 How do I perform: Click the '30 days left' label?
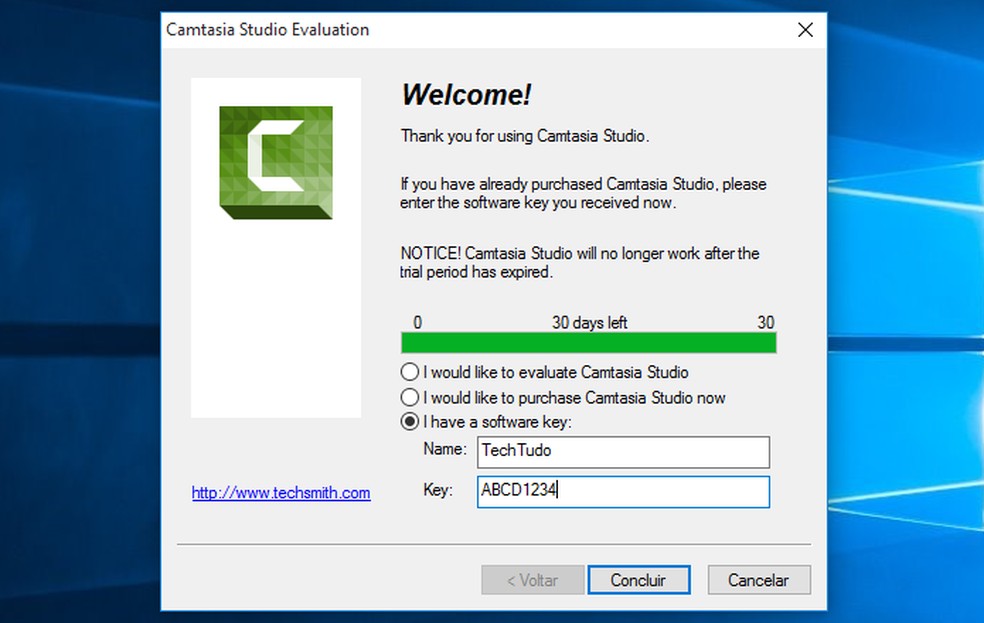point(589,322)
